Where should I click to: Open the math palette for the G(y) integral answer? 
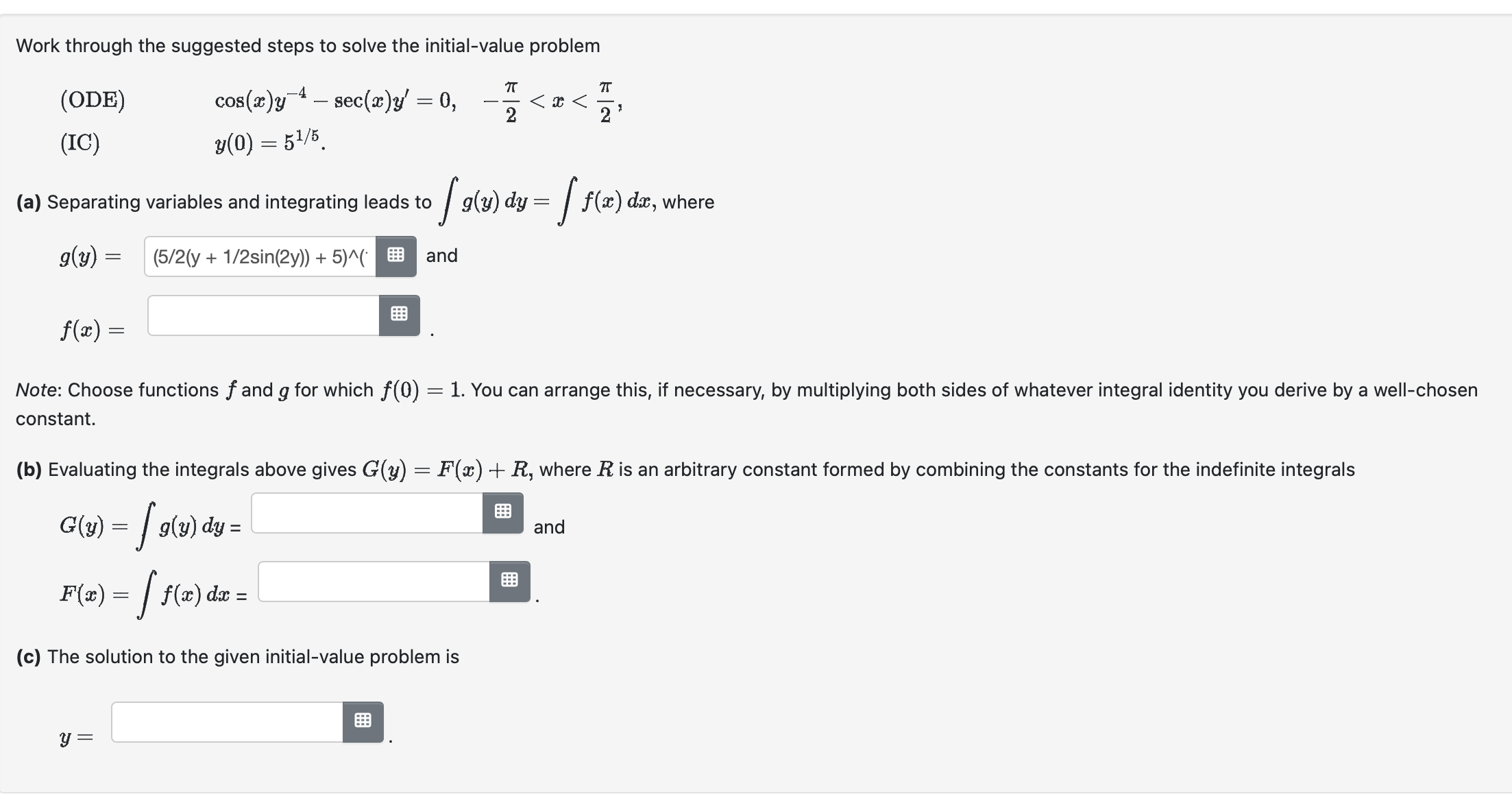pos(503,512)
